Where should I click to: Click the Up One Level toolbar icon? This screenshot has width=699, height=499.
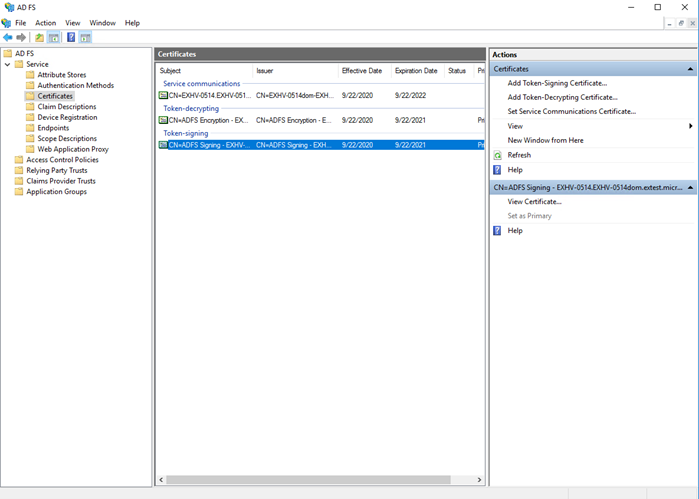tap(39, 37)
